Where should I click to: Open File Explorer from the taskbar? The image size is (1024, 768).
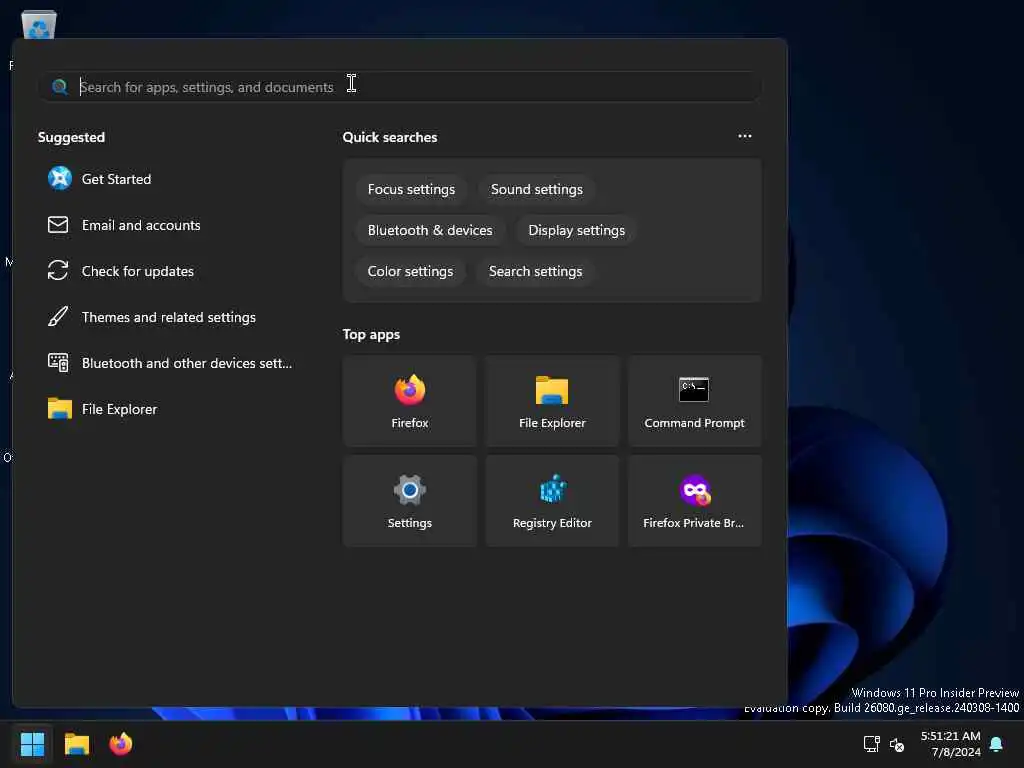76,744
